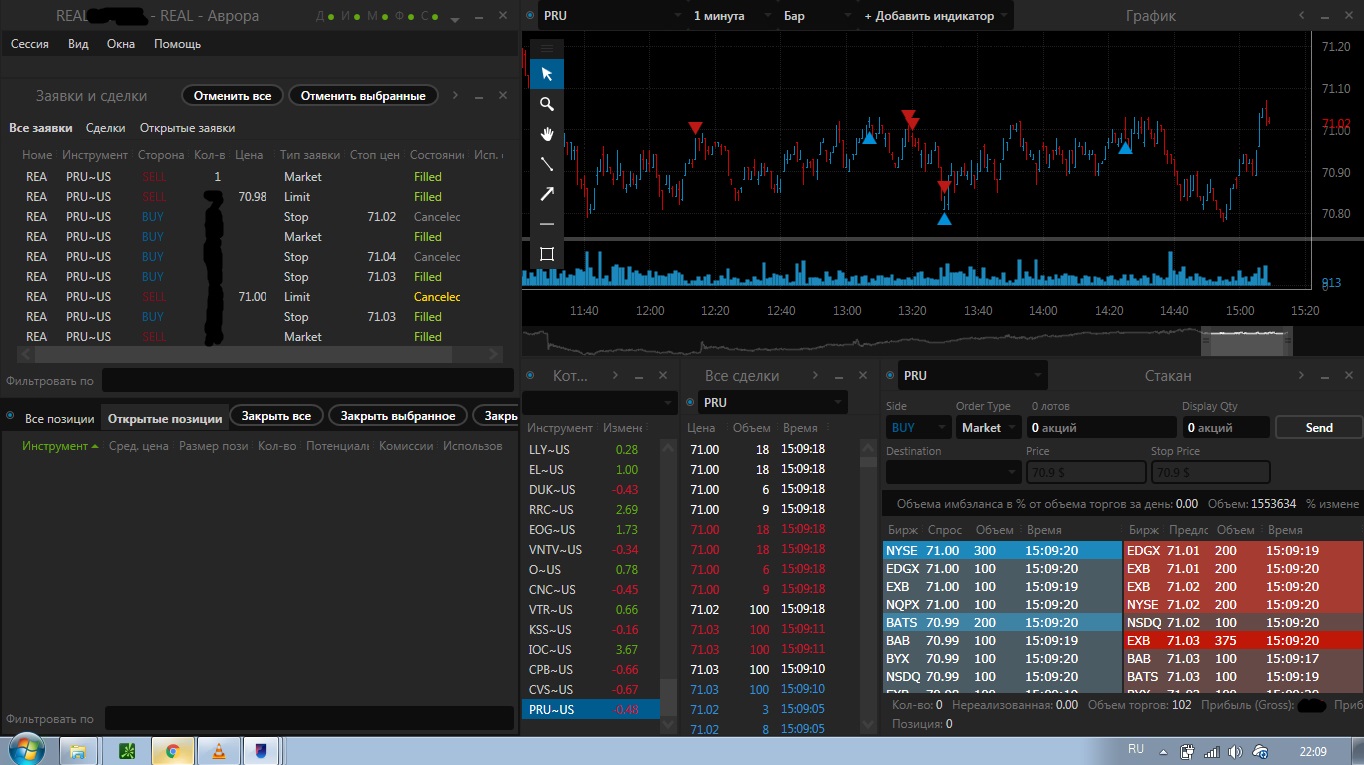Image resolution: width=1364 pixels, height=765 pixels.
Task: Select the LLY~US row in watchlist
Action: pyautogui.click(x=591, y=449)
